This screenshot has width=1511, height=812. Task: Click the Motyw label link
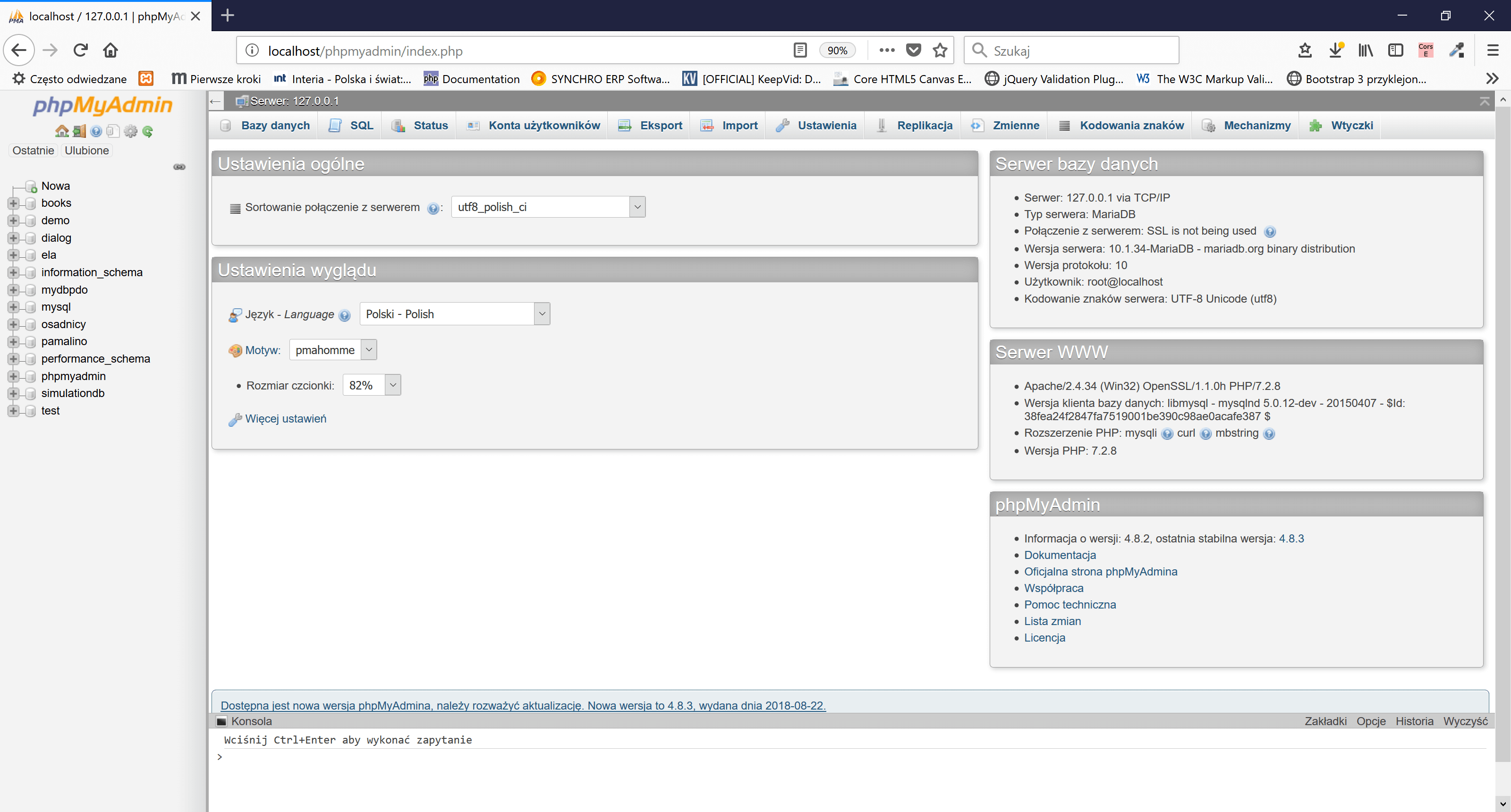263,350
